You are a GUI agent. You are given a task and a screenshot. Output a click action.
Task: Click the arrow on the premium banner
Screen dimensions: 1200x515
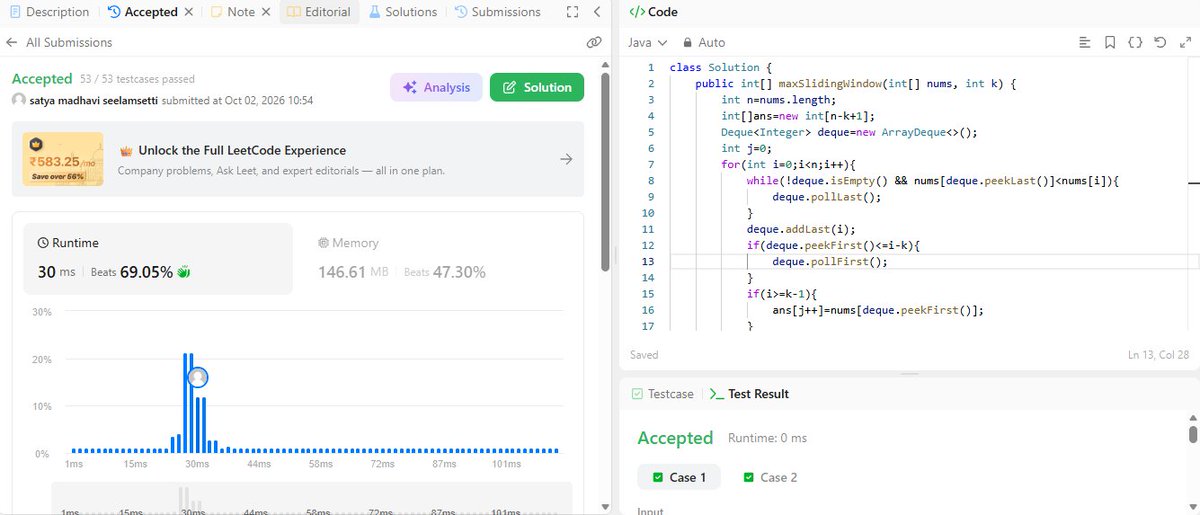pos(566,159)
